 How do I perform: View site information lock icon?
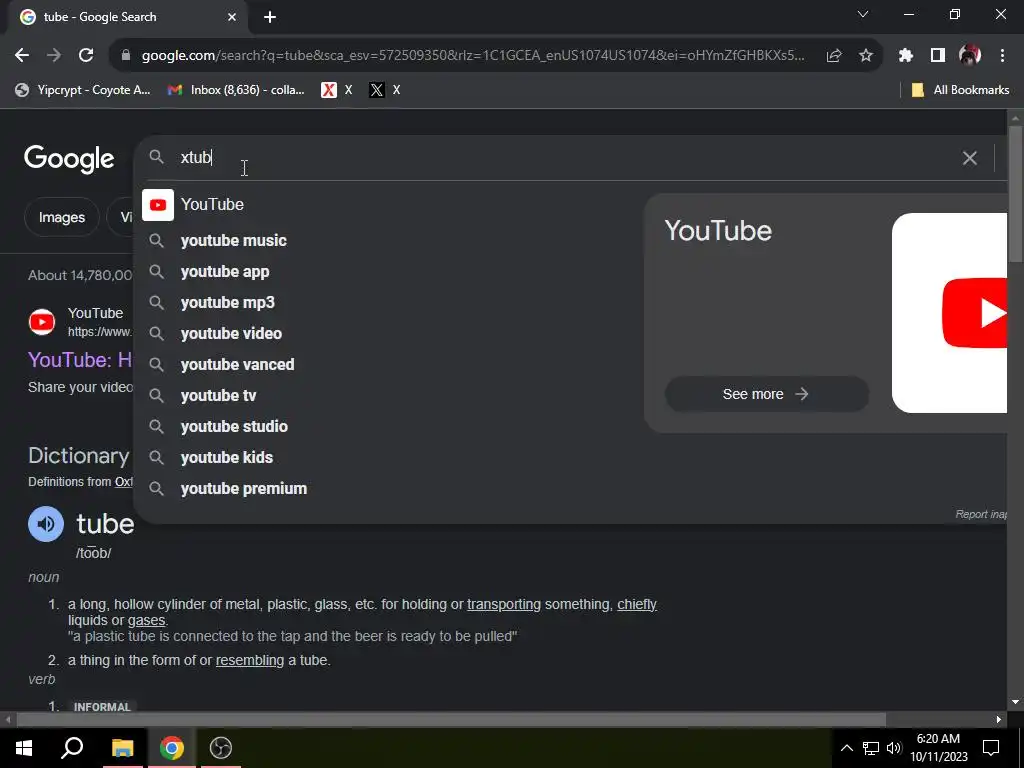pyautogui.click(x=126, y=56)
